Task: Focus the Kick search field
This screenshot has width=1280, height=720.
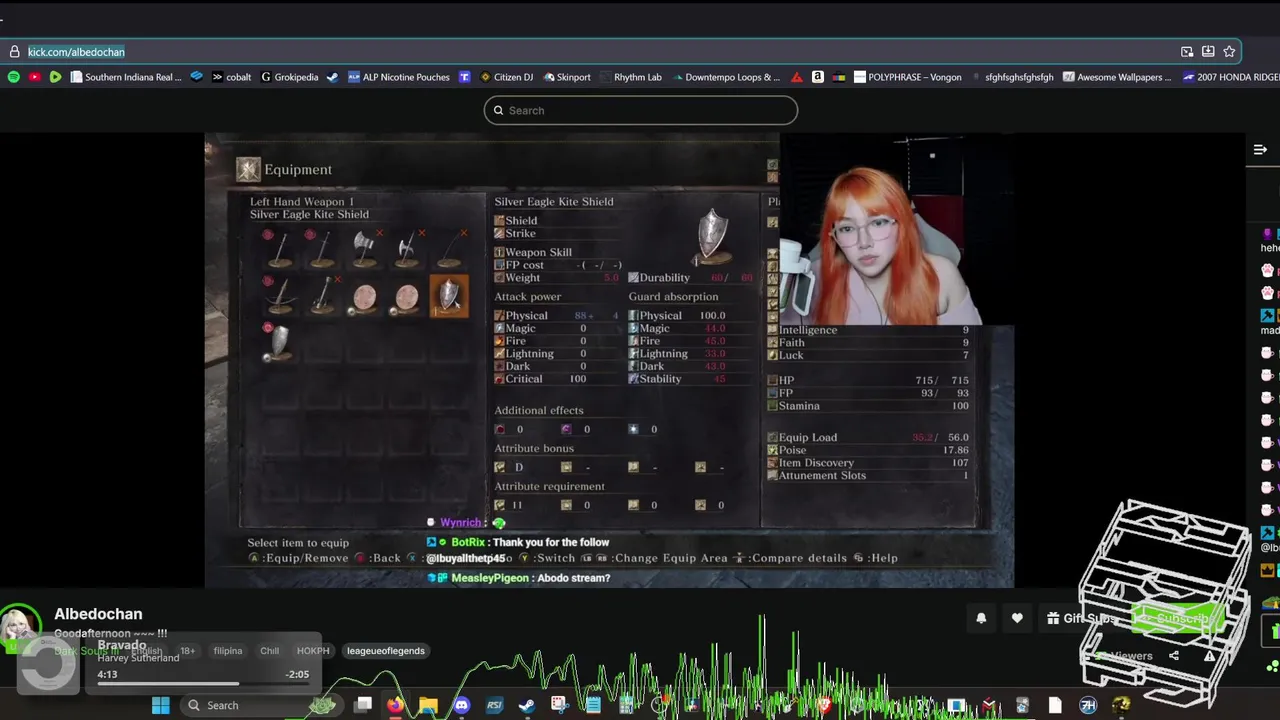Action: point(640,110)
